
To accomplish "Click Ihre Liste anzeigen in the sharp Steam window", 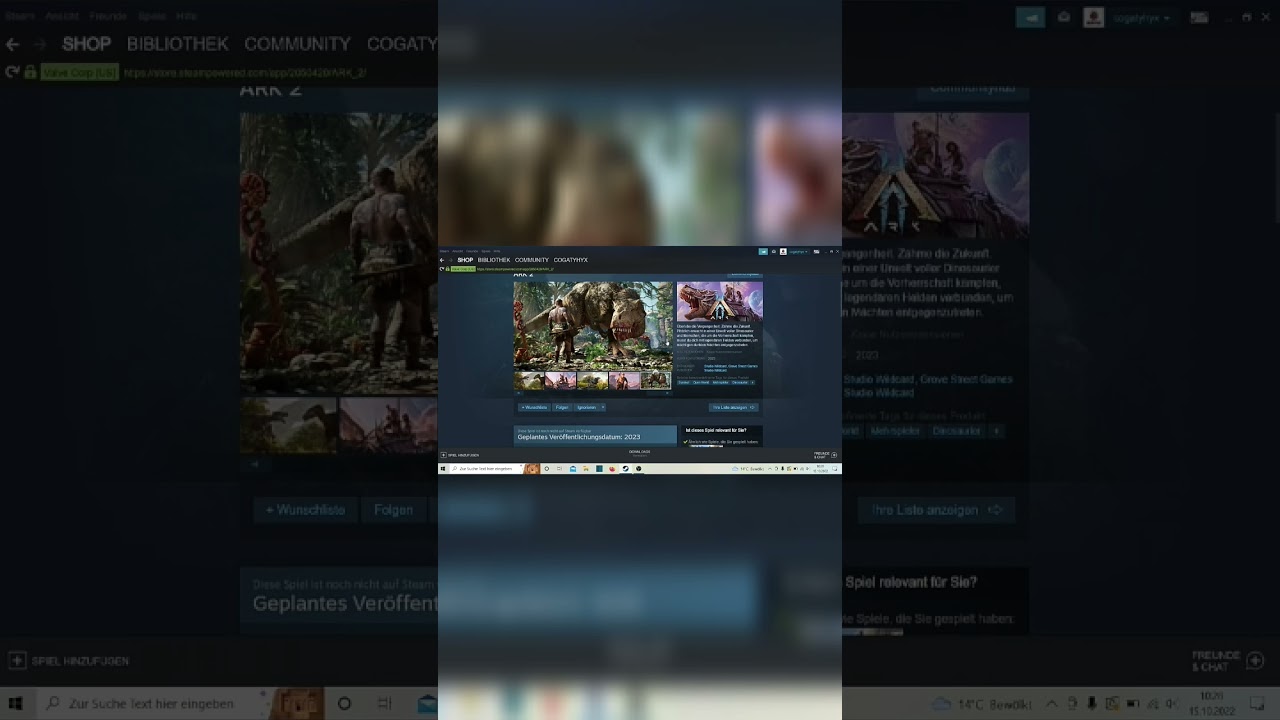I will point(734,407).
